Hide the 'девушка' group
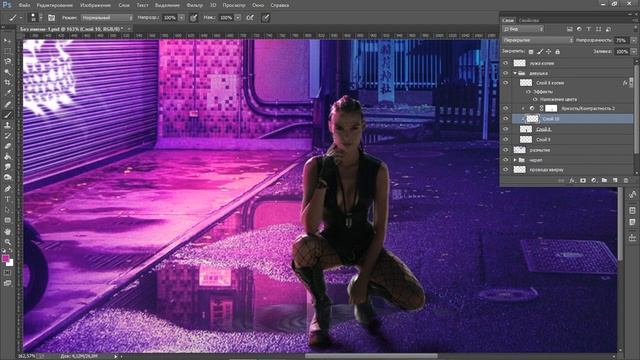 click(506, 73)
